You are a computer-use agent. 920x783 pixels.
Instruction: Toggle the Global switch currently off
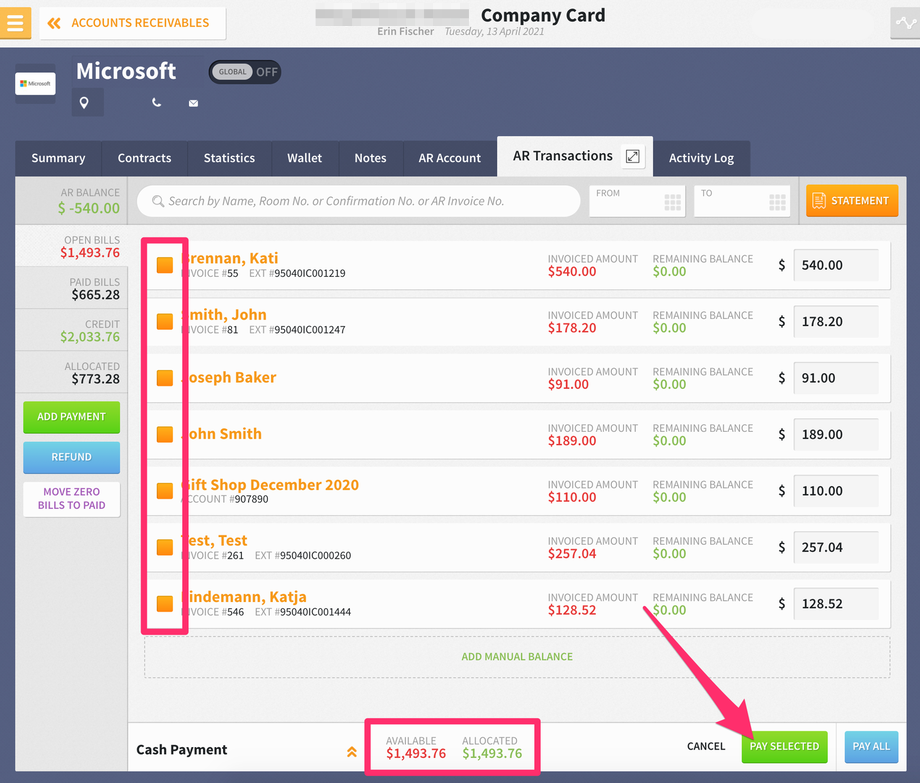[245, 72]
